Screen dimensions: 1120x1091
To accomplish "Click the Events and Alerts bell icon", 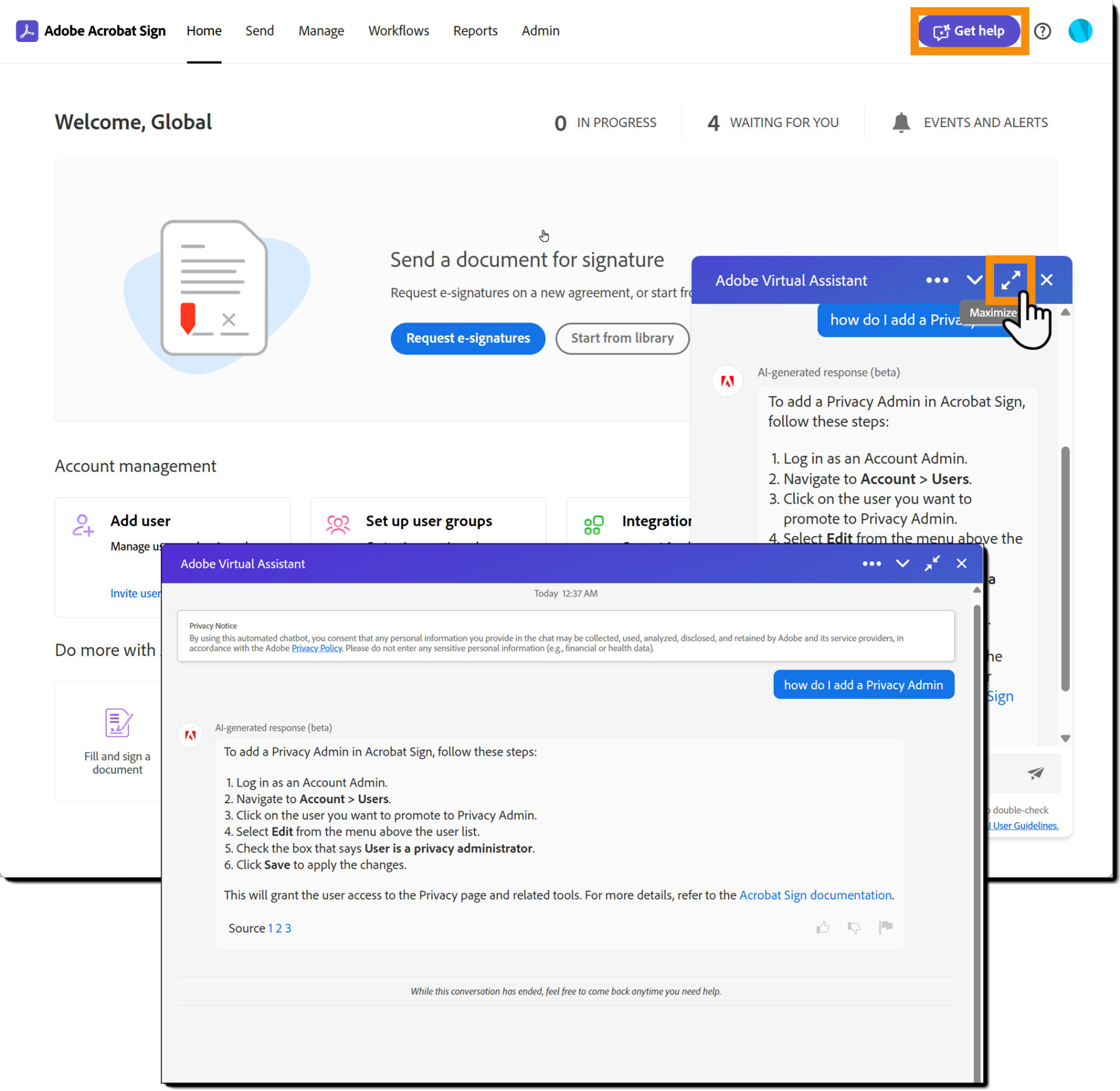I will point(901,122).
